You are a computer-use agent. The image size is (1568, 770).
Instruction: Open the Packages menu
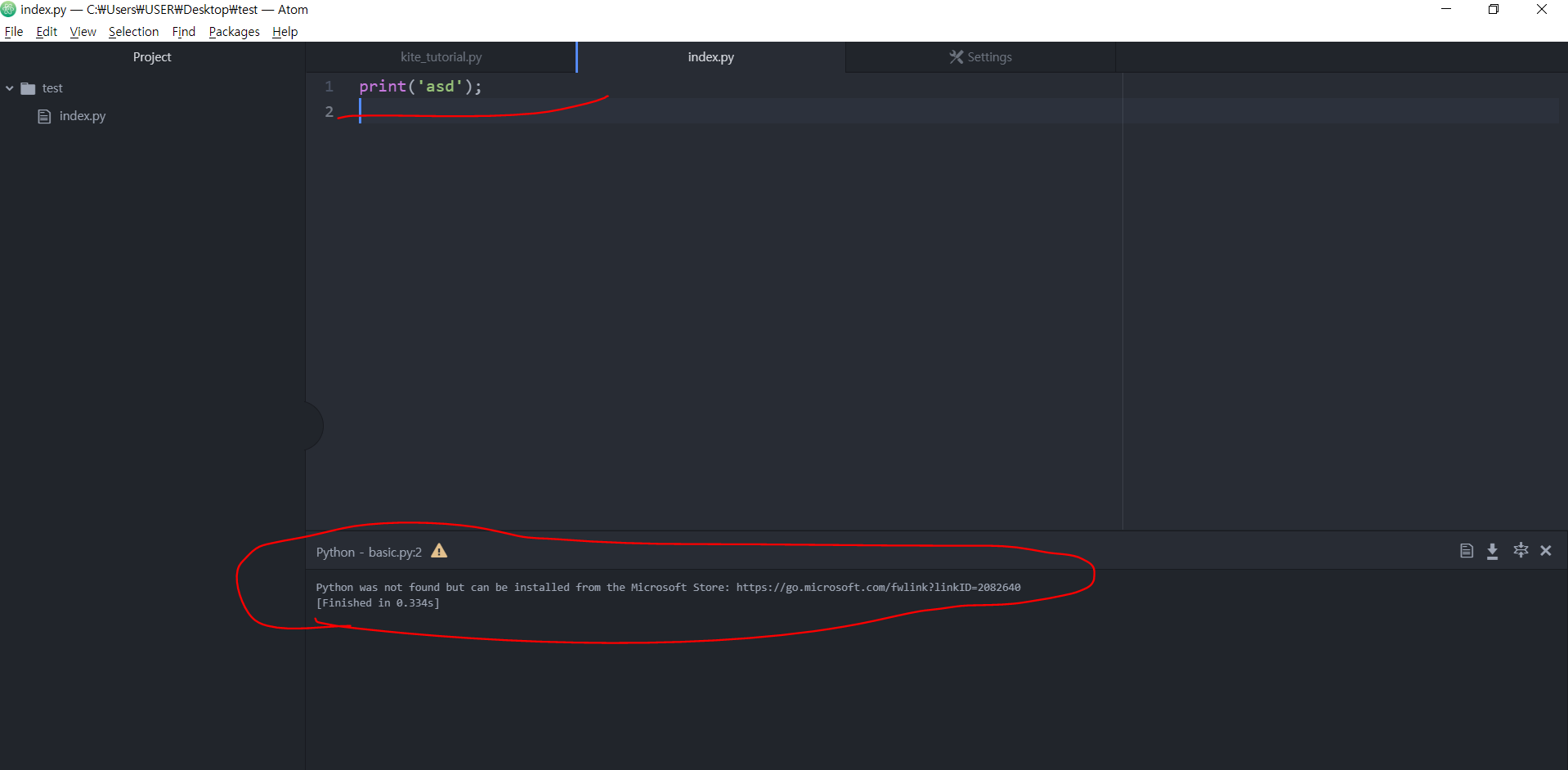point(234,32)
